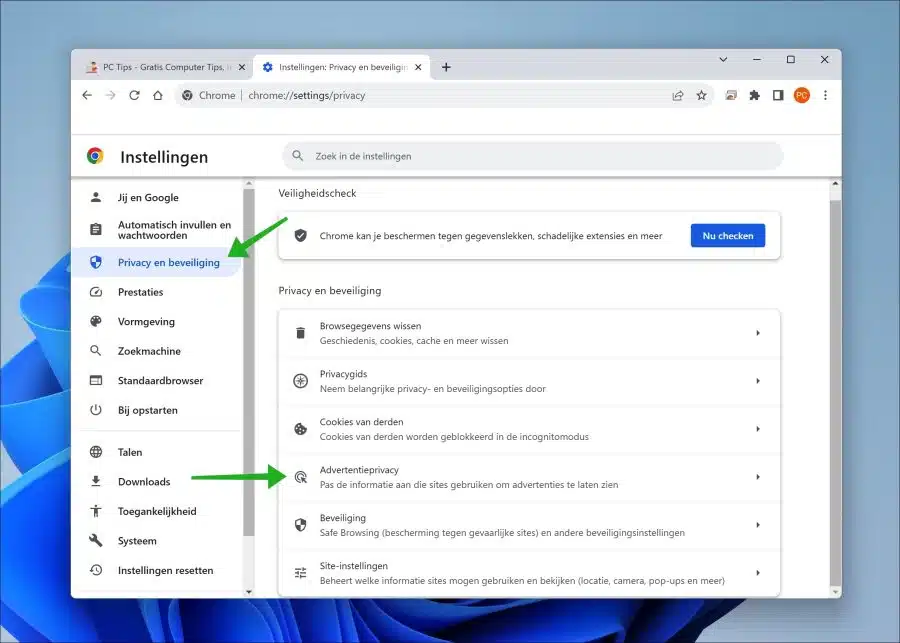Viewport: 900px width, 643px height.
Task: Close the Instellingen tab
Action: click(418, 67)
